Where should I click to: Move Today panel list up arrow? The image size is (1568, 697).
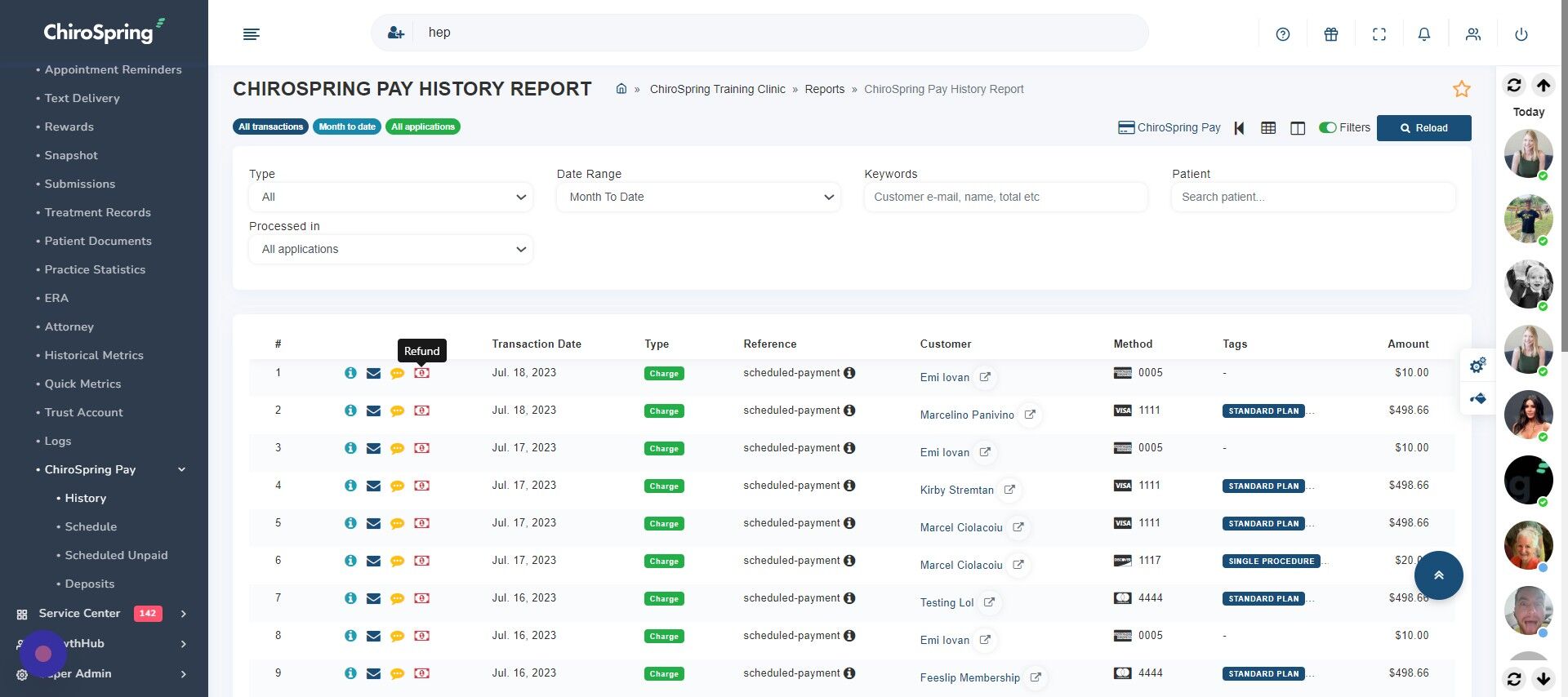tap(1543, 85)
